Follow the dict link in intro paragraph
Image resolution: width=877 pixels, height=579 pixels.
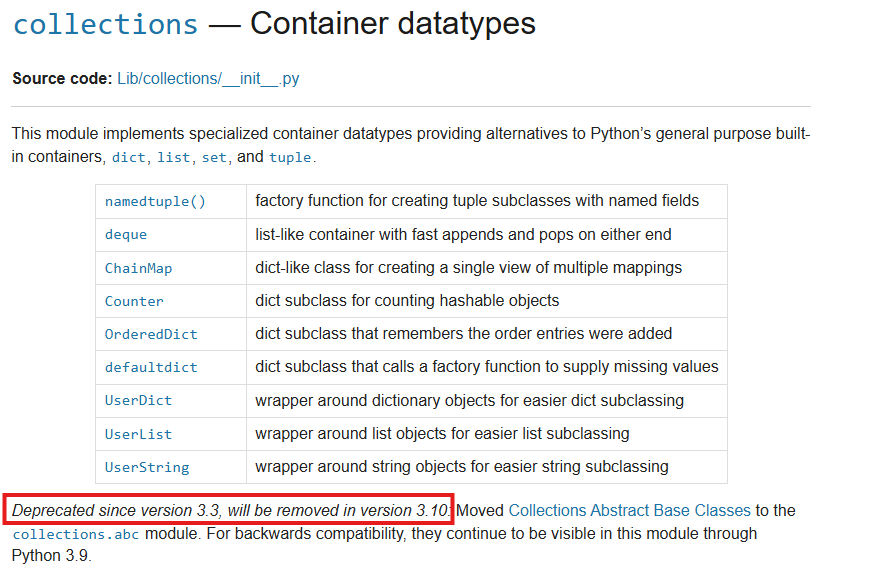[x=128, y=157]
